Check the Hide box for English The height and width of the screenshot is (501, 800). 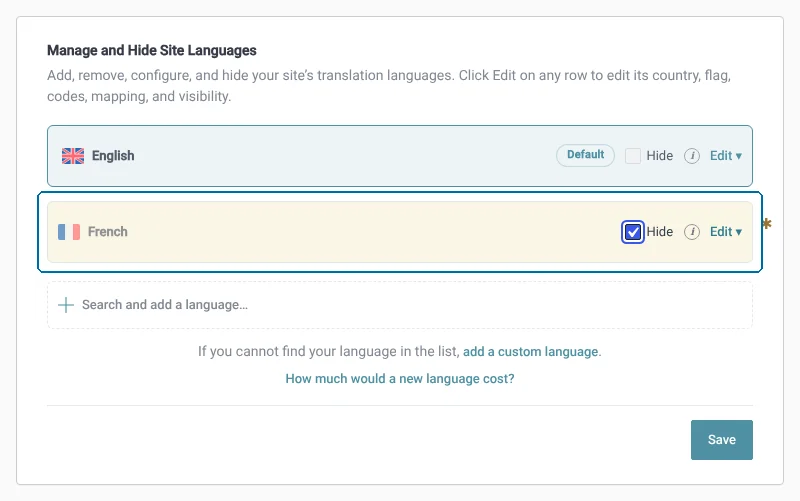click(x=633, y=156)
